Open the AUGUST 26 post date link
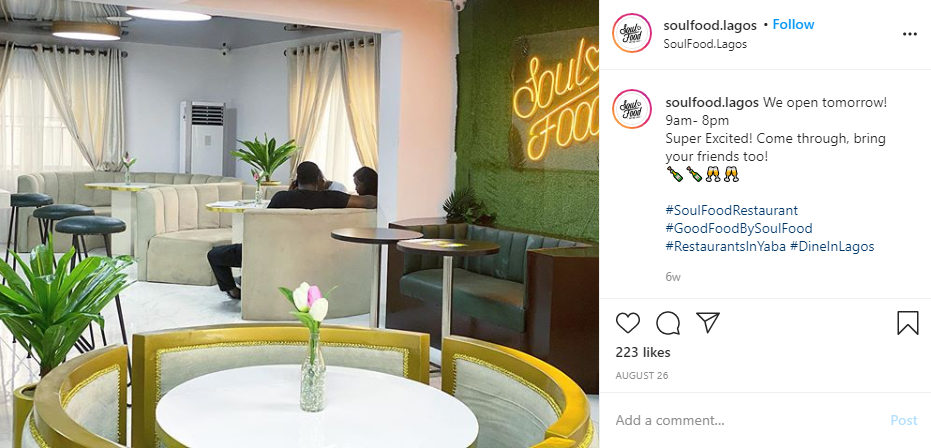 point(640,376)
